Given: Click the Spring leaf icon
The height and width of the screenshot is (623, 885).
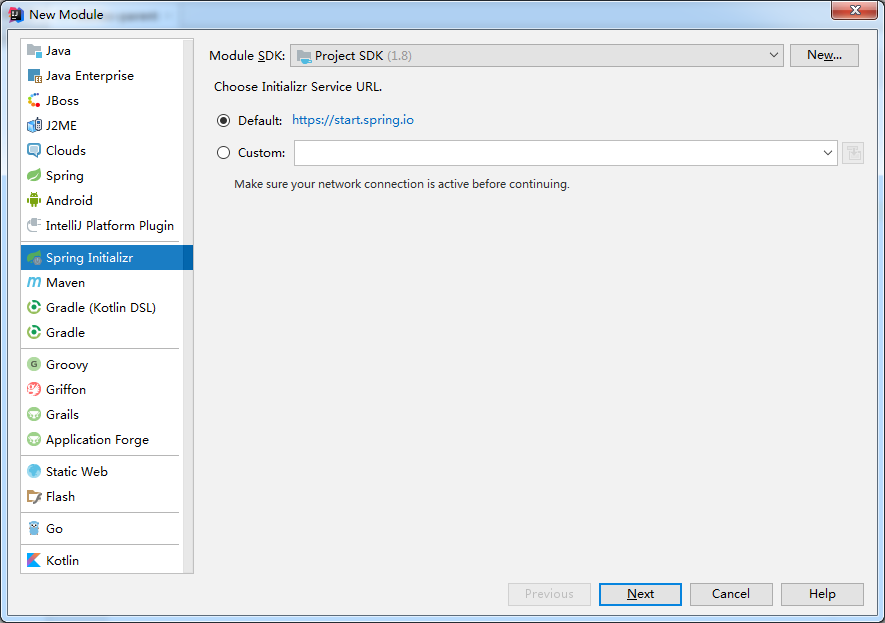Looking at the screenshot, I should [34, 176].
